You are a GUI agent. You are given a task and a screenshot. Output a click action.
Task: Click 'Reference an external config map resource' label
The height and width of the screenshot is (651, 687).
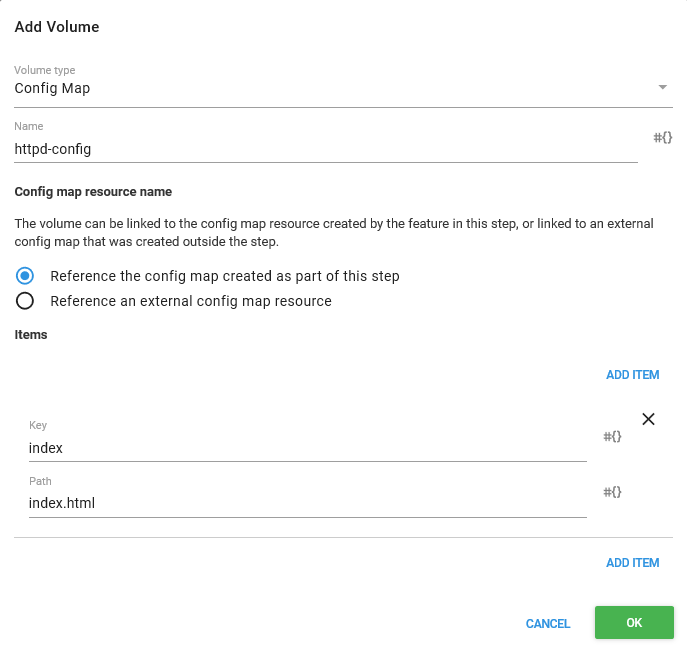coord(190,301)
